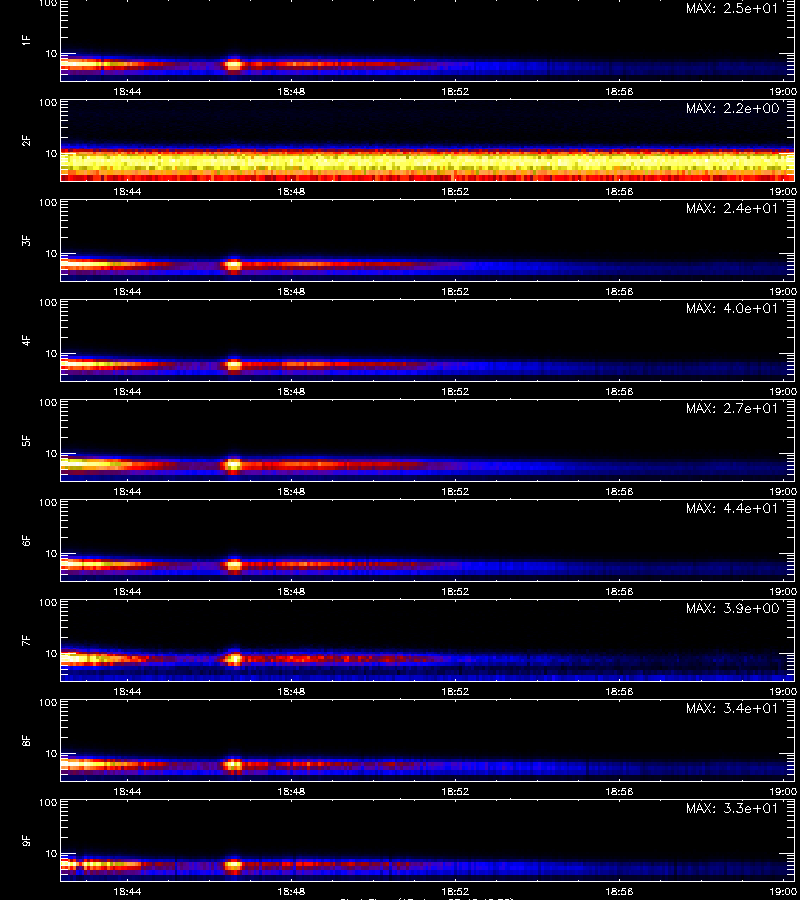
Task: Click the 5F panel axis label
Action: point(26,440)
